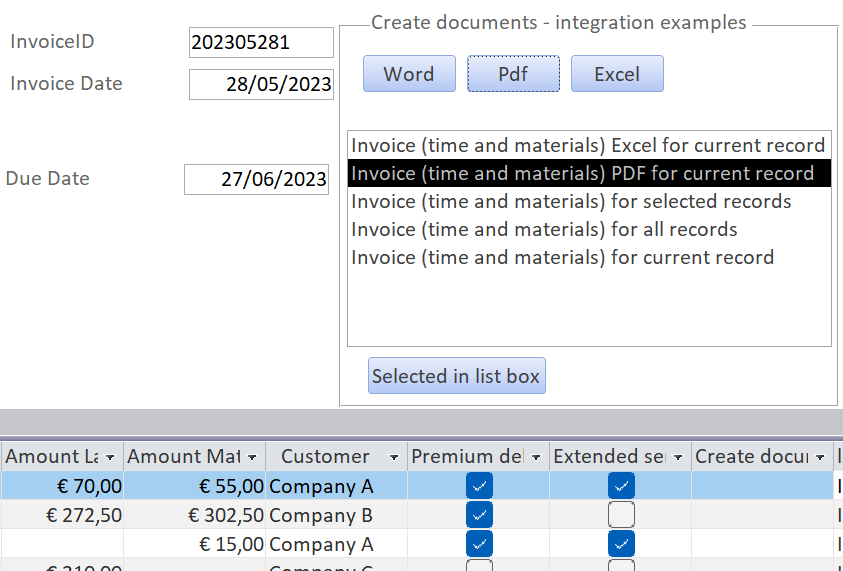
Task: Open Extended se column filter dropdown
Action: (x=678, y=457)
